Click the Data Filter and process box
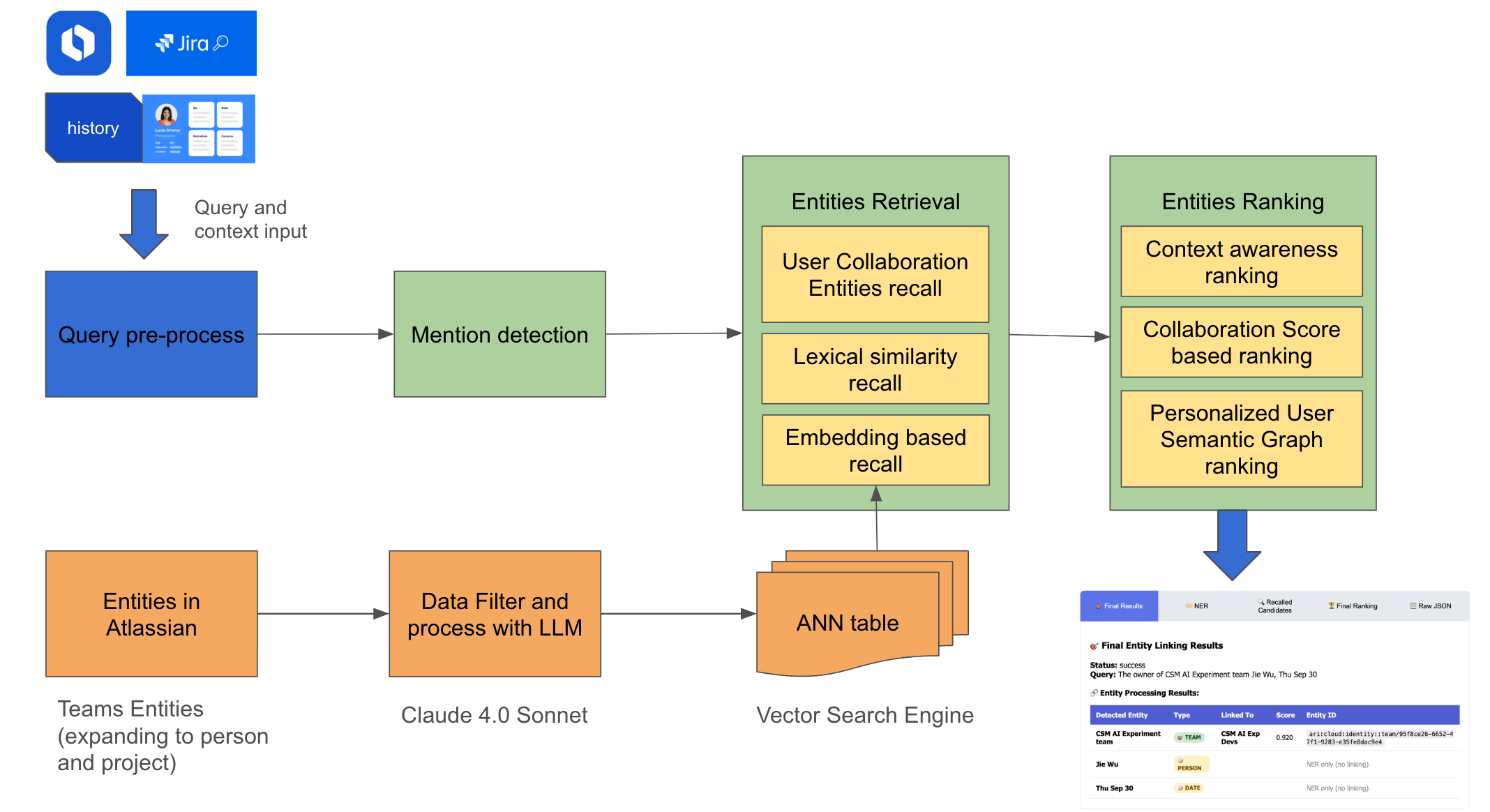Viewport: 1490px width, 812px height. (x=495, y=614)
